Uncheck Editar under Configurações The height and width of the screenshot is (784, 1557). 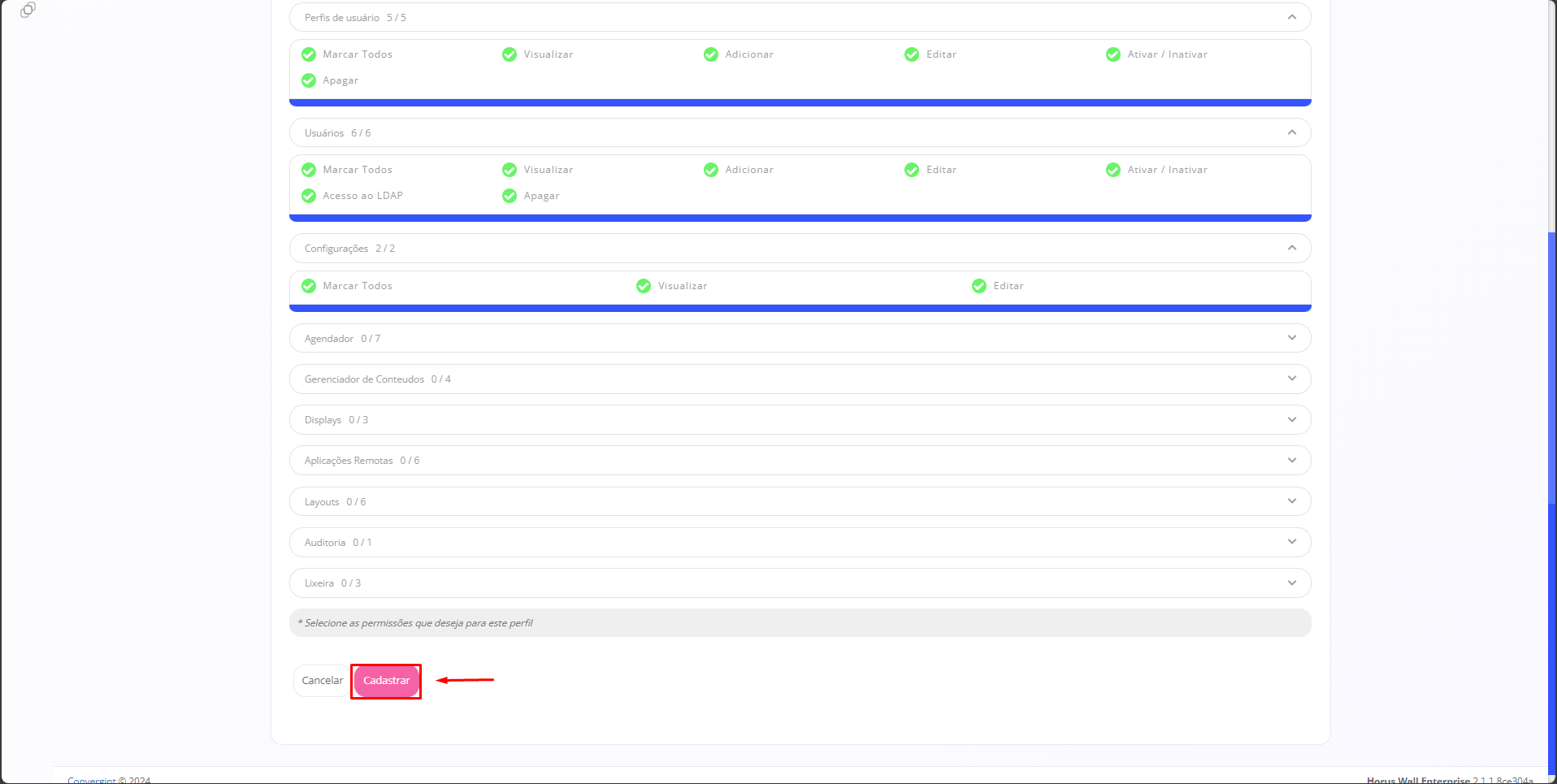click(979, 286)
